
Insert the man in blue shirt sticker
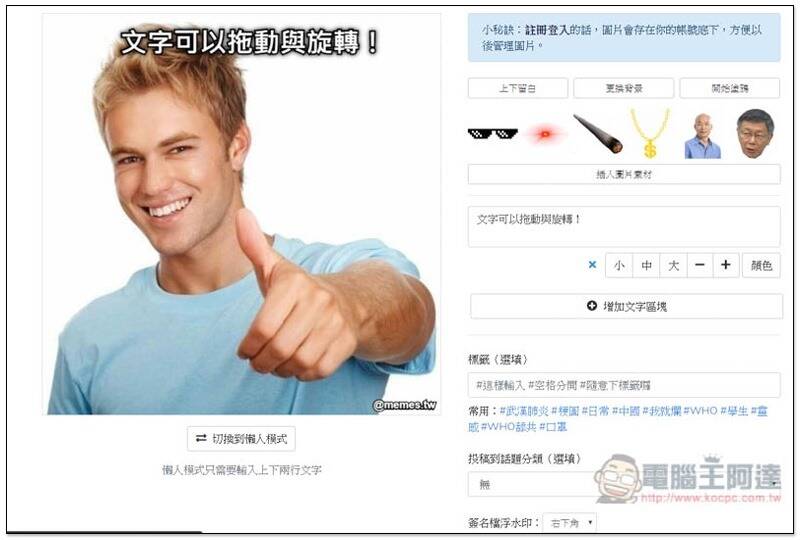tap(703, 136)
